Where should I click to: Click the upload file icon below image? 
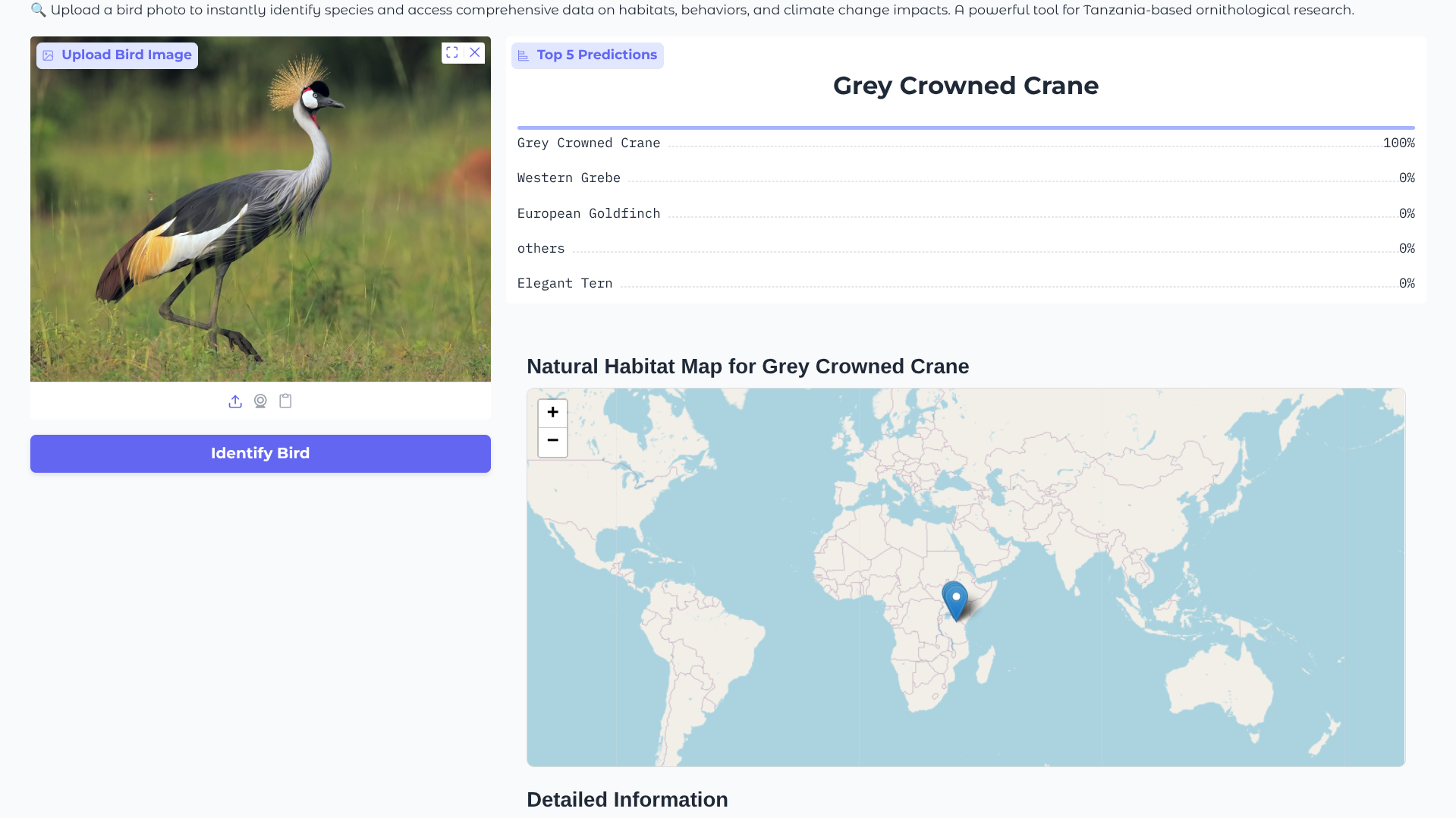pyautogui.click(x=235, y=401)
